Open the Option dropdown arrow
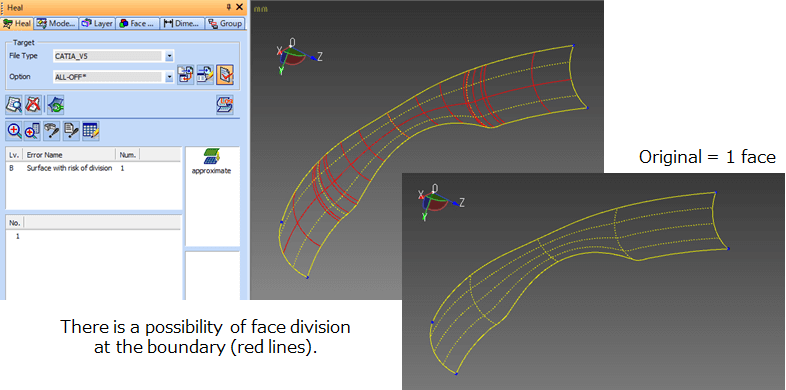Screen dimensions: 786x390 pos(169,77)
